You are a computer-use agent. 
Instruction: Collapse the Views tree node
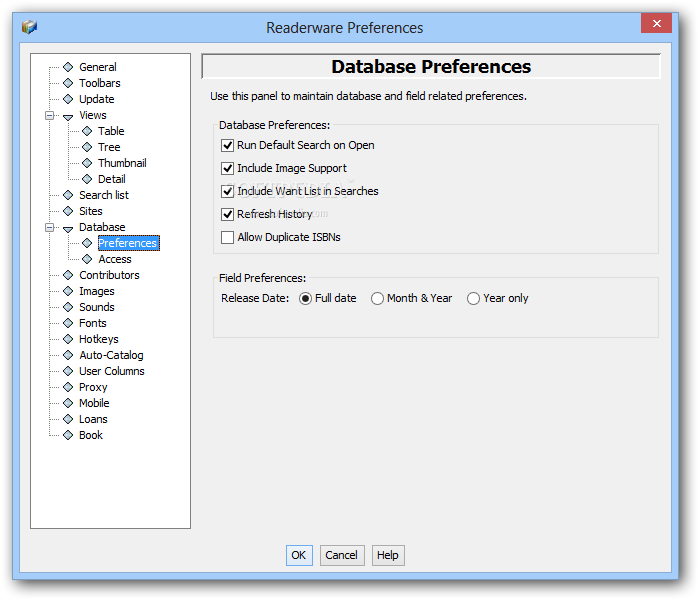(x=50, y=116)
